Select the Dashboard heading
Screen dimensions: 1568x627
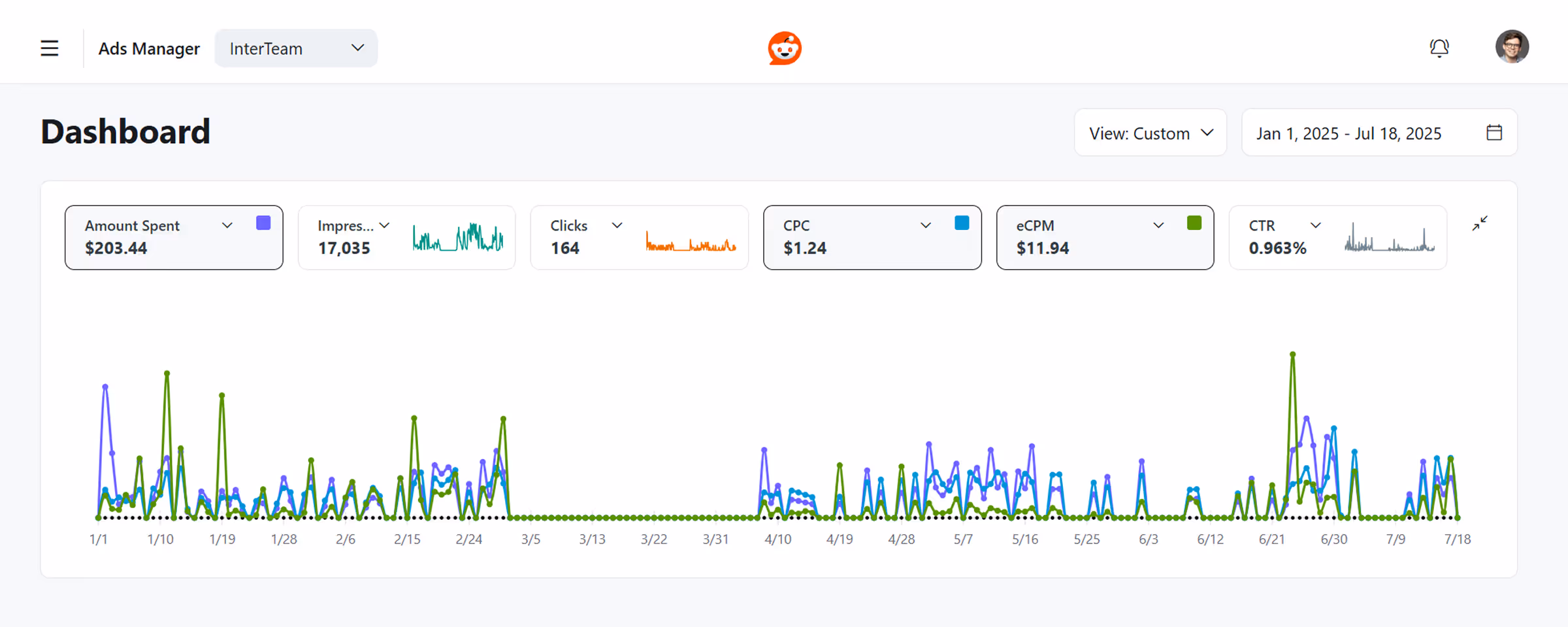pos(125,131)
